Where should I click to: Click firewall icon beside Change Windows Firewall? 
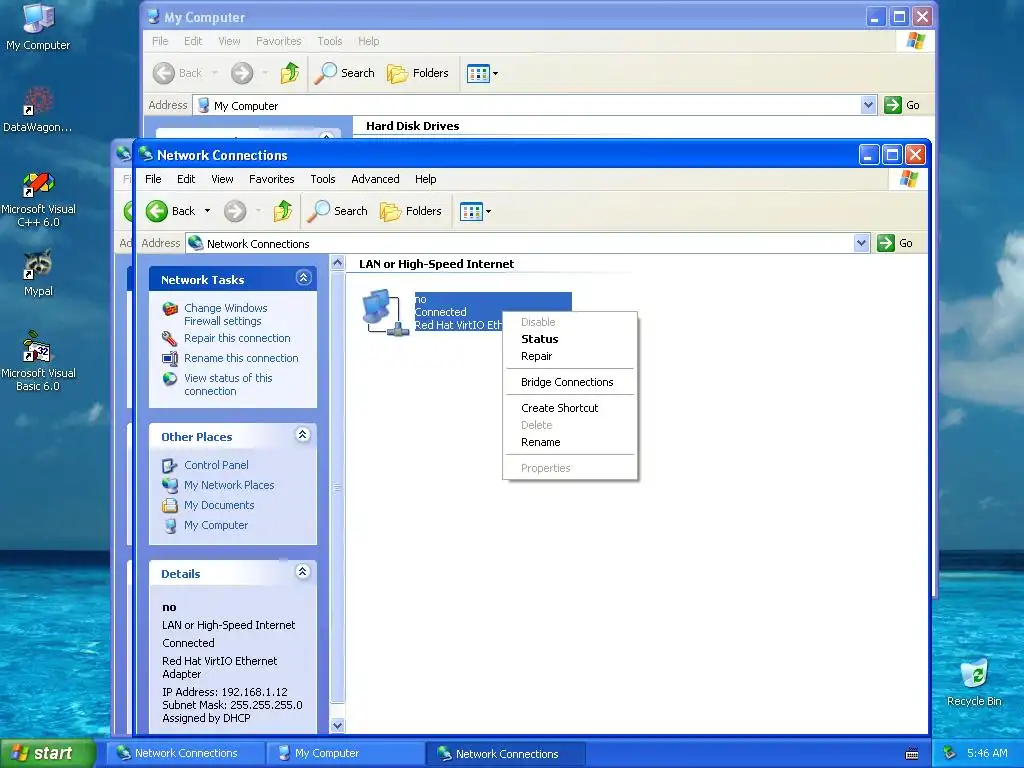[170, 308]
